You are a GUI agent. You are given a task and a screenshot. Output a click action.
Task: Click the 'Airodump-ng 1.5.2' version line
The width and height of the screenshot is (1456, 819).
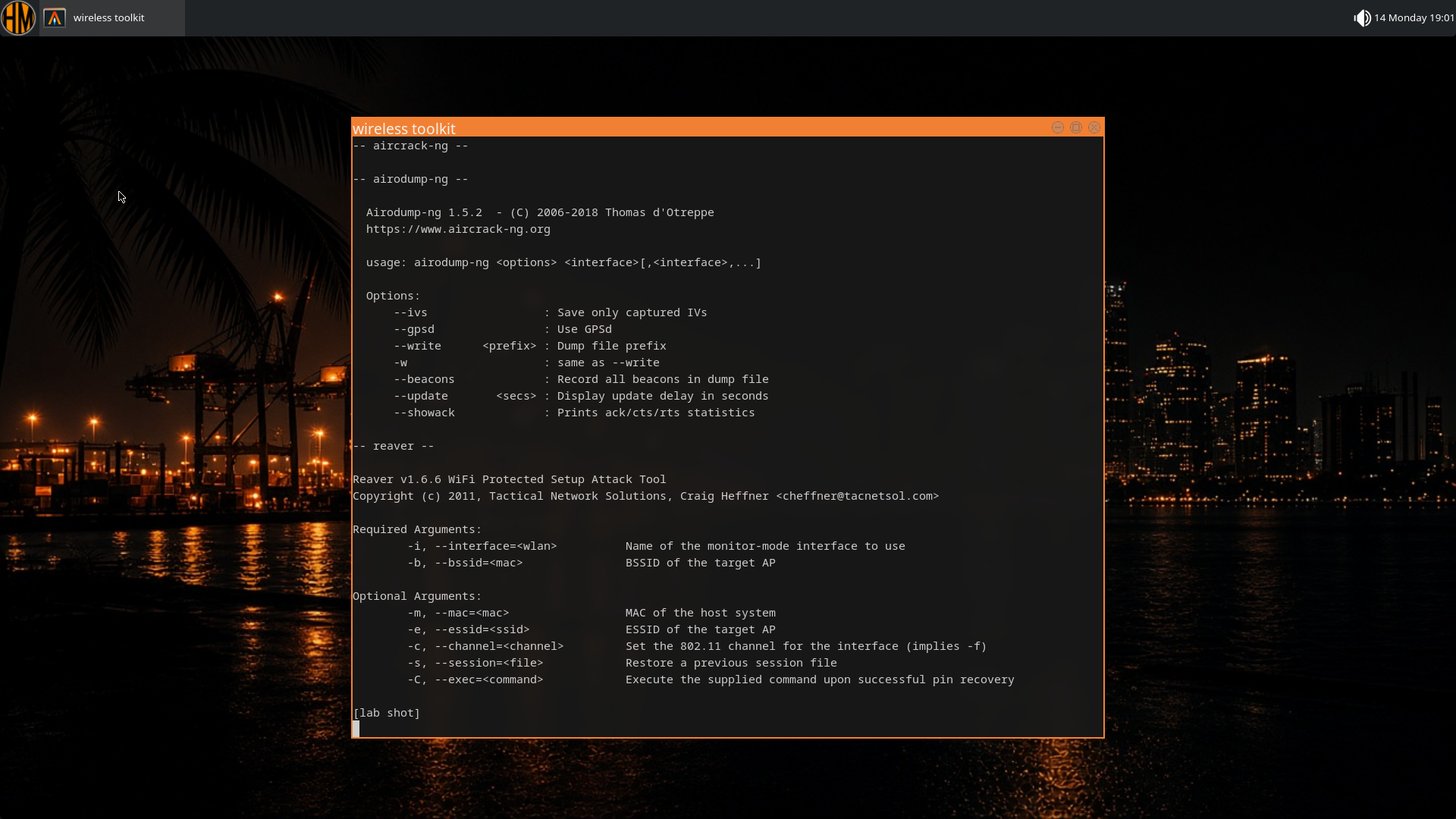[x=540, y=212]
